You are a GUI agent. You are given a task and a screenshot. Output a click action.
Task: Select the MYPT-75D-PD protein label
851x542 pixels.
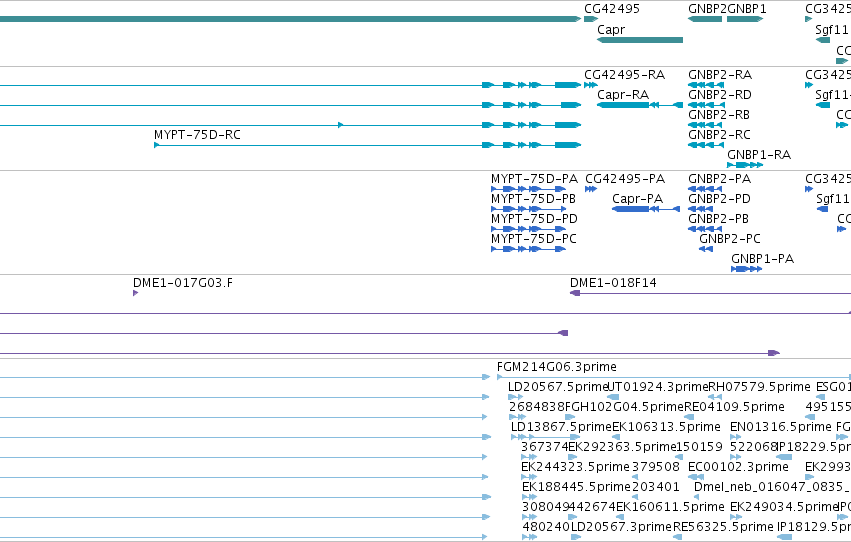tap(534, 219)
